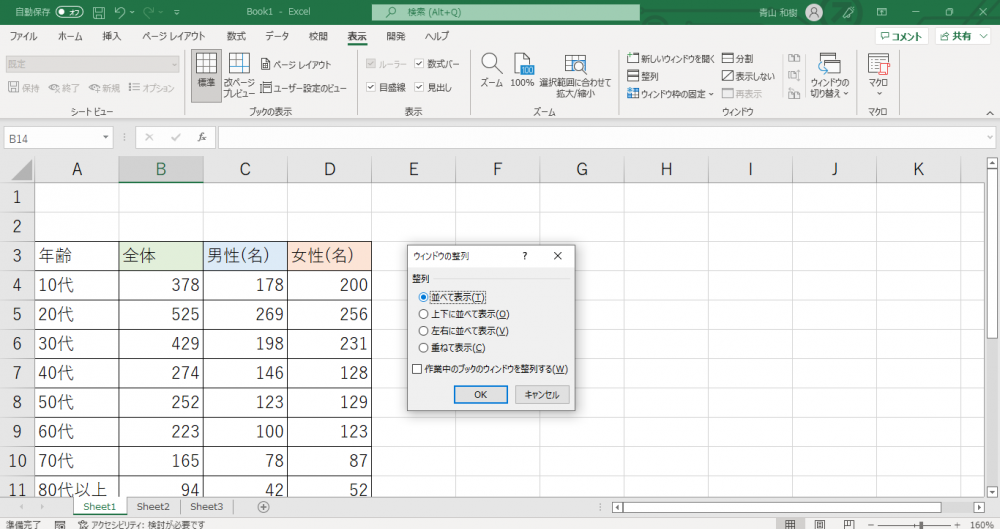The width and height of the screenshot is (1000, 529).
Task: Click the コメント button
Action: (901, 36)
